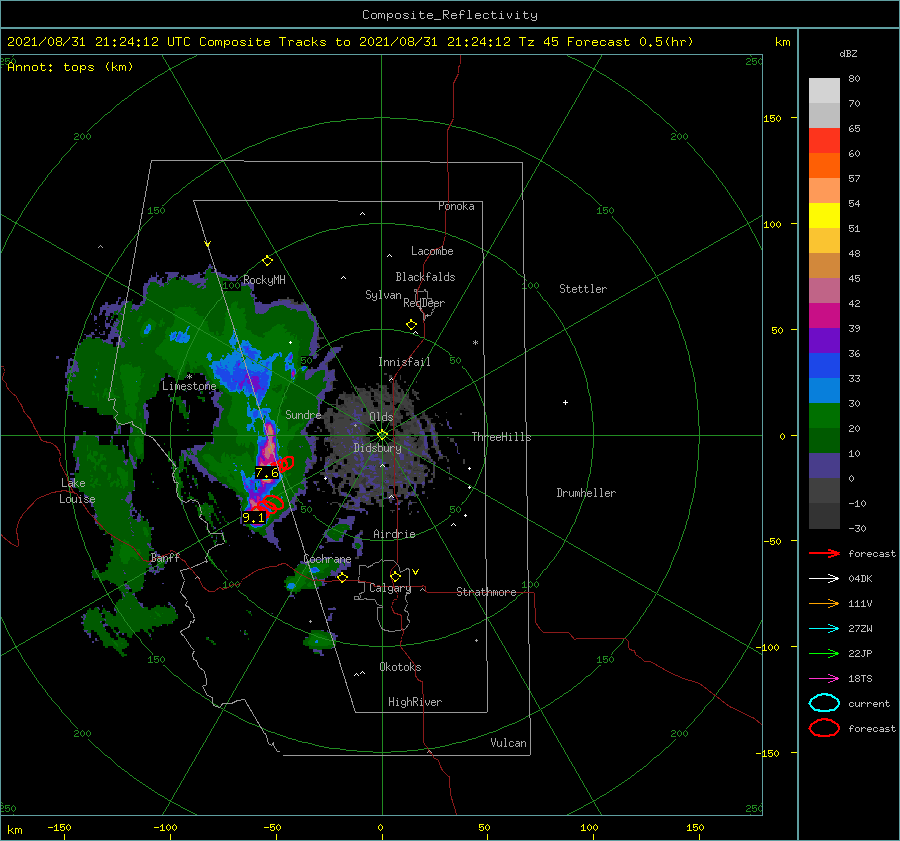Pick the bright green swatch between 30 and 20 dBZ
The height and width of the screenshot is (841, 900).
[x=824, y=416]
